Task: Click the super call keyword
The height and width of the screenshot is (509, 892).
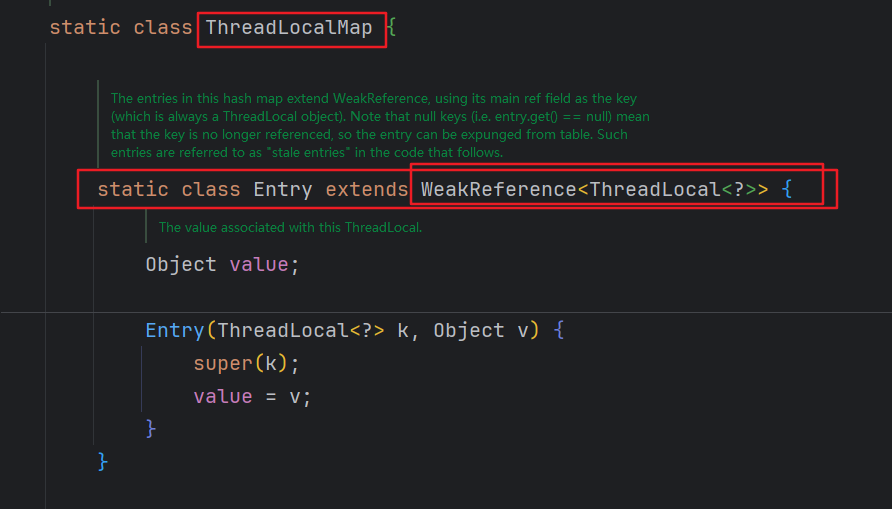Action: pos(223,363)
